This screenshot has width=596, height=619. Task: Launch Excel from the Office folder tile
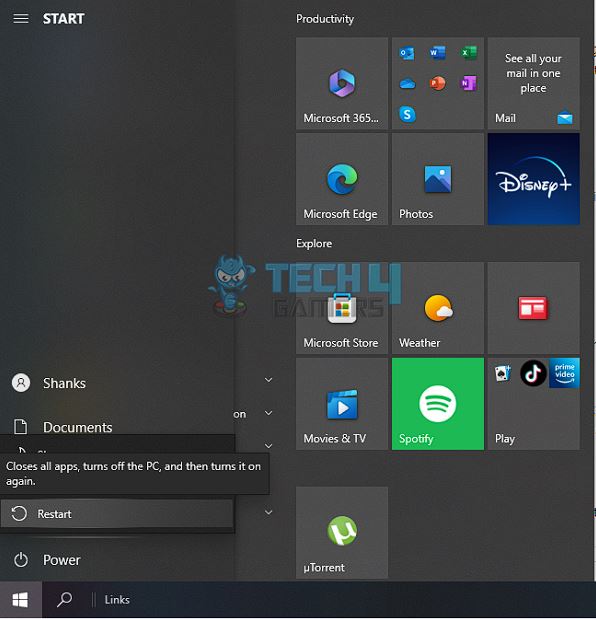(x=469, y=53)
